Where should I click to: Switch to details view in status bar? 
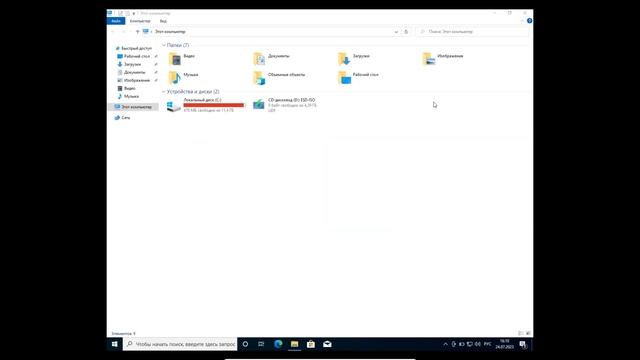520,333
